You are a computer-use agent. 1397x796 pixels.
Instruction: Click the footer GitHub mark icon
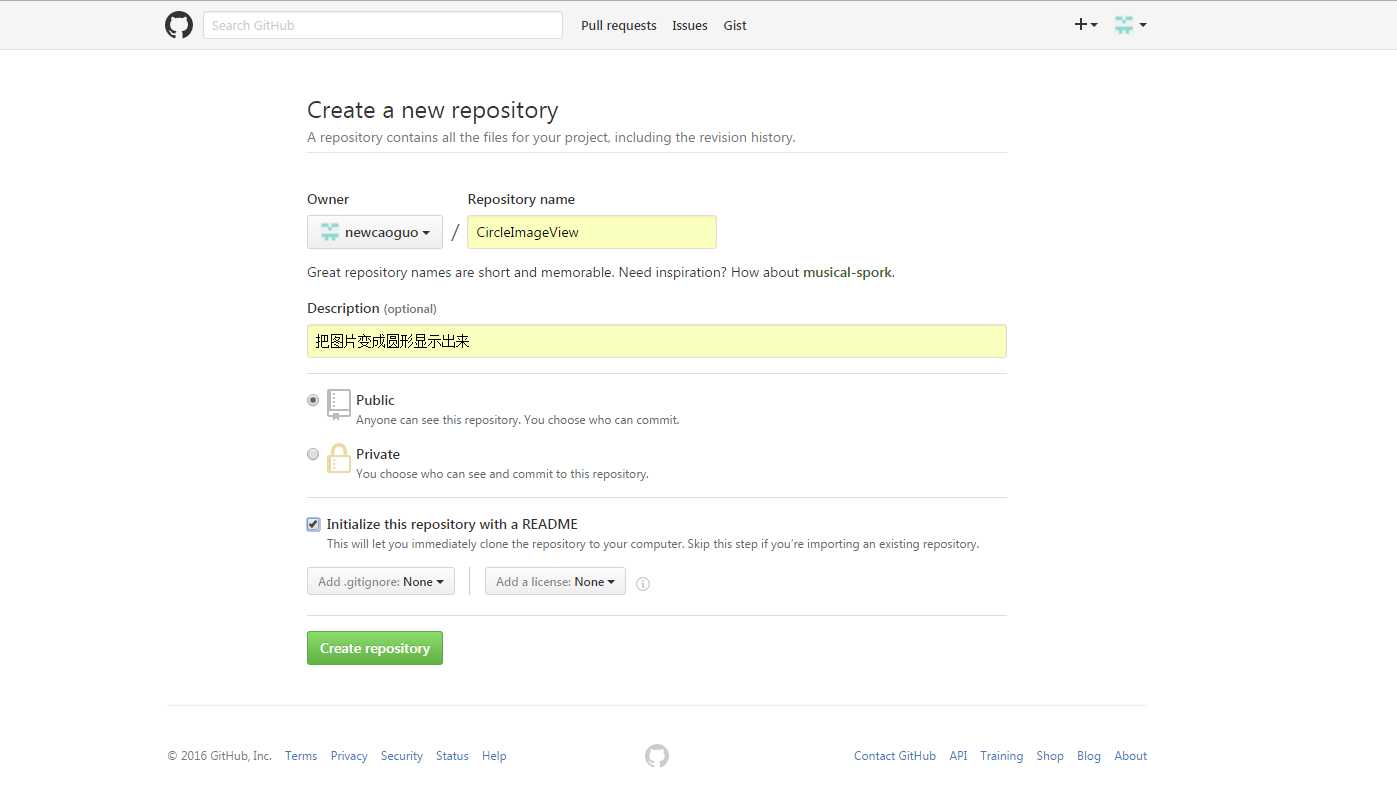[x=657, y=756]
